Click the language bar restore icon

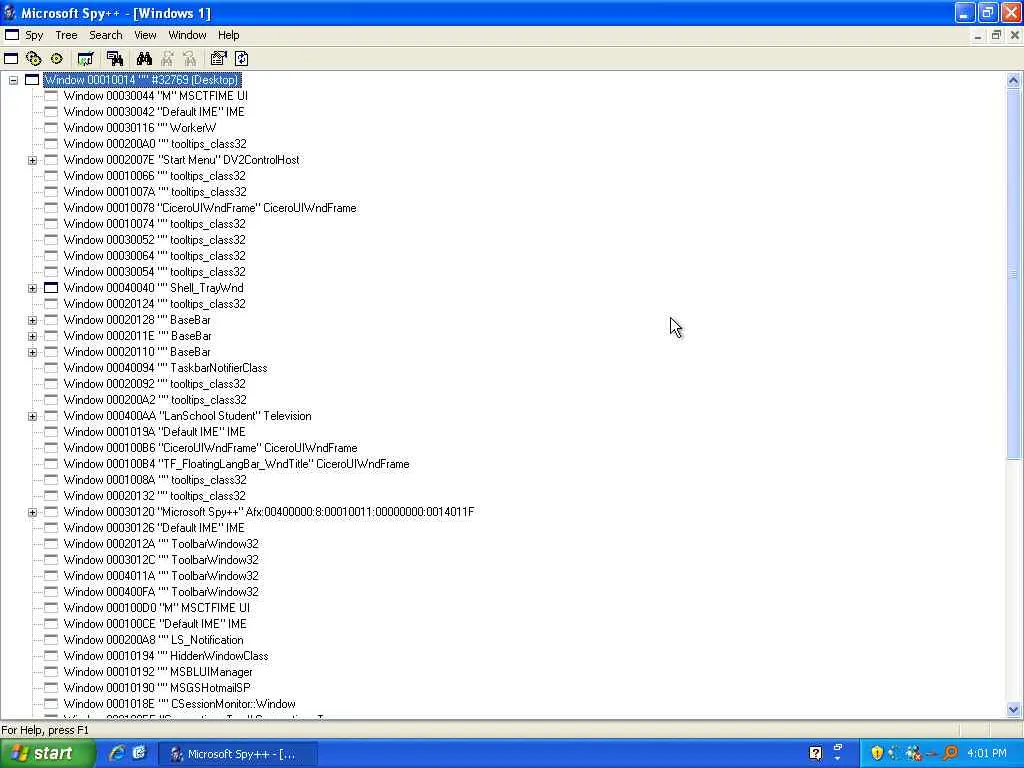coord(839,747)
